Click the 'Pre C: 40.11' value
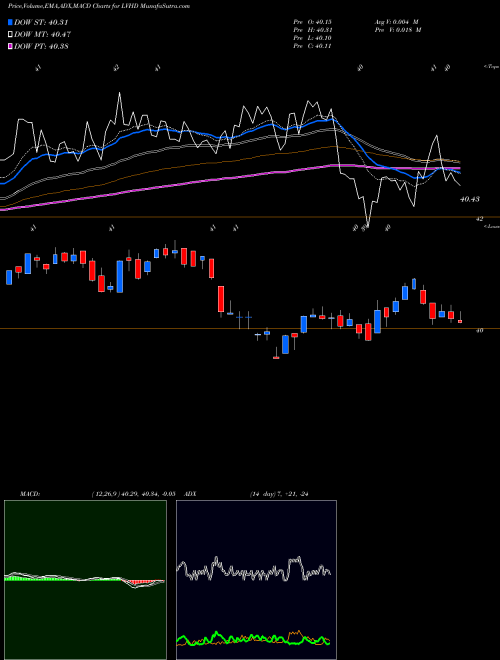Viewport: 500px width, 660px height. [313, 46]
